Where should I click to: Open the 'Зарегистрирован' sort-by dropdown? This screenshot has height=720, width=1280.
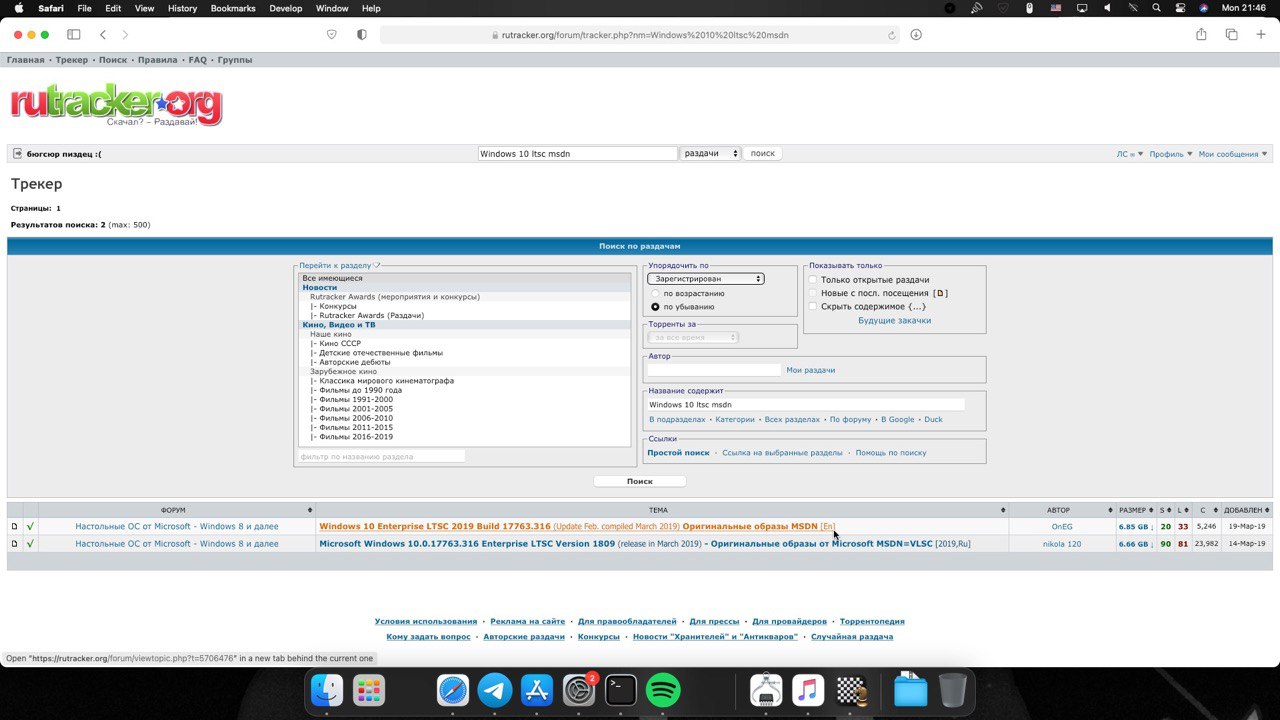coord(706,279)
